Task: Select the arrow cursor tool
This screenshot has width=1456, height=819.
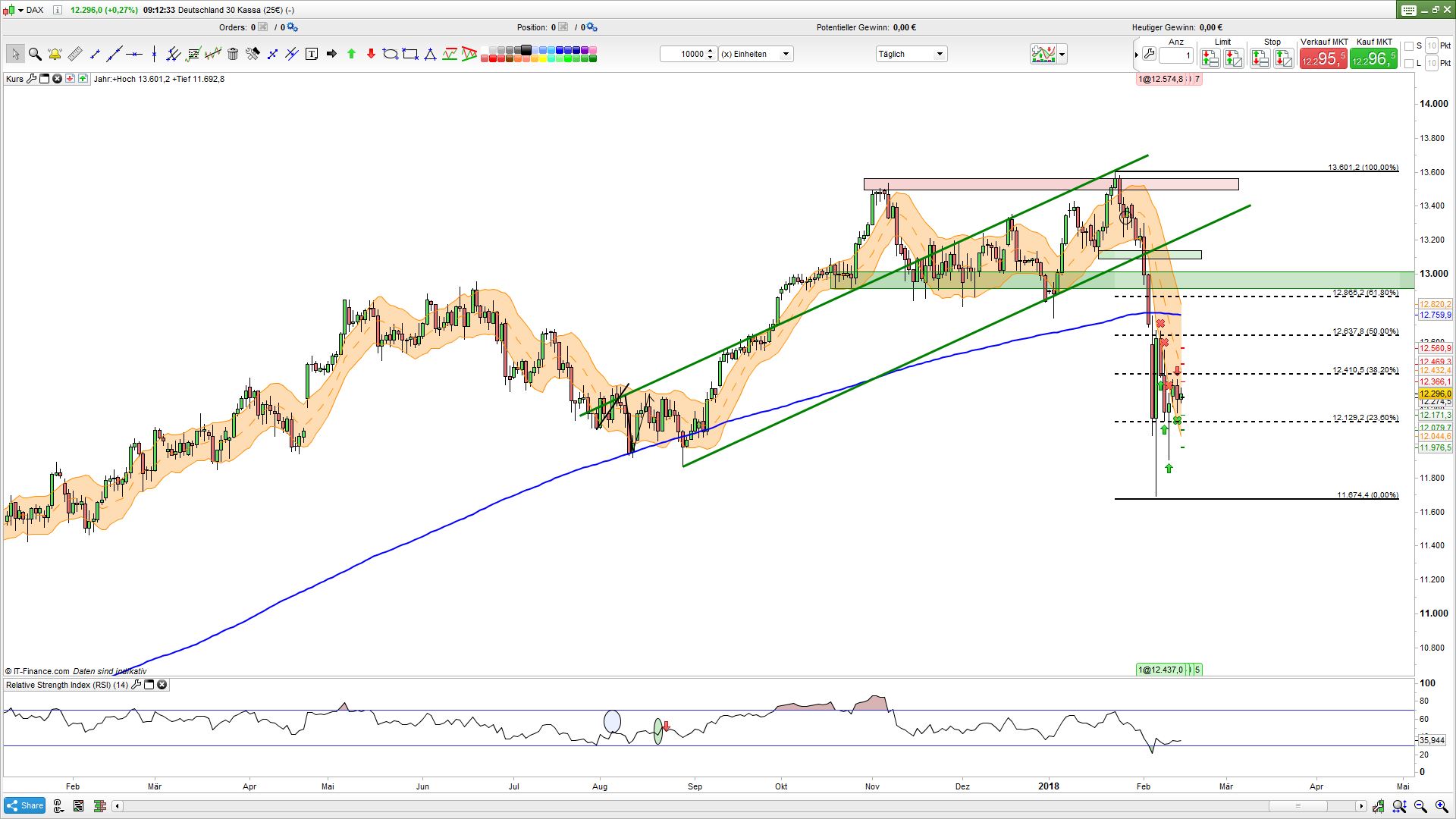Action: [16, 54]
